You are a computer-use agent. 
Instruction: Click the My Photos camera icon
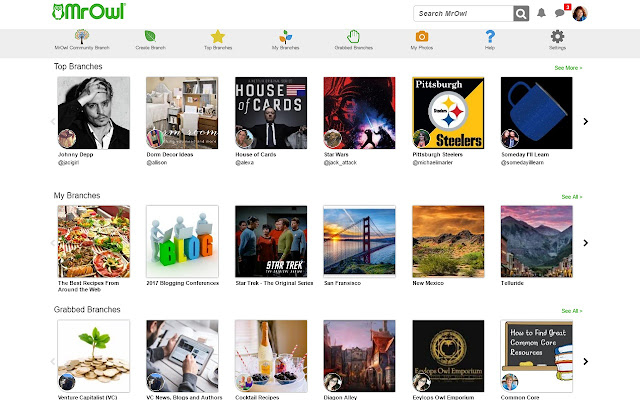(422, 36)
